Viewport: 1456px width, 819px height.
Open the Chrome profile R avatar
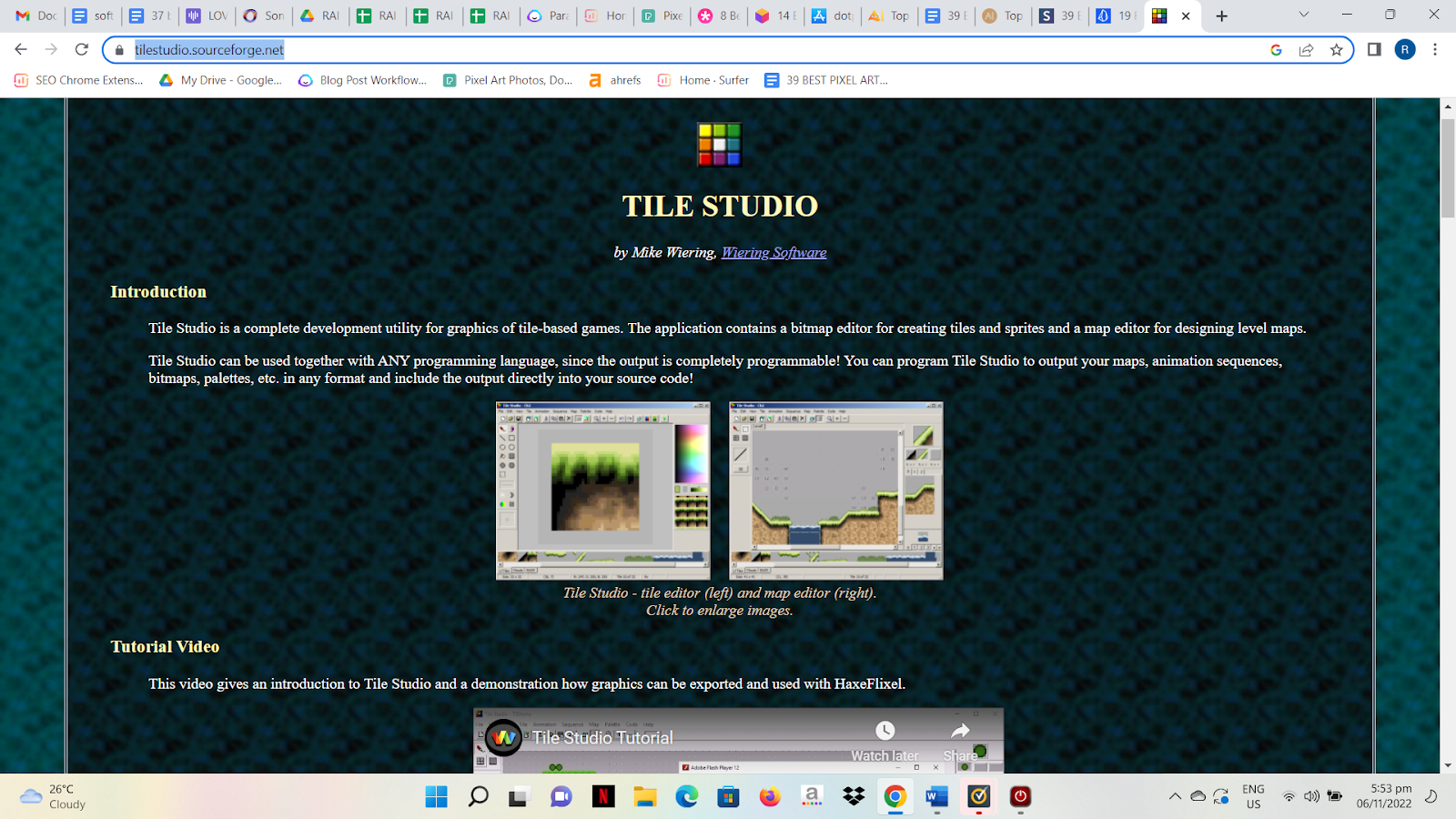(1405, 50)
